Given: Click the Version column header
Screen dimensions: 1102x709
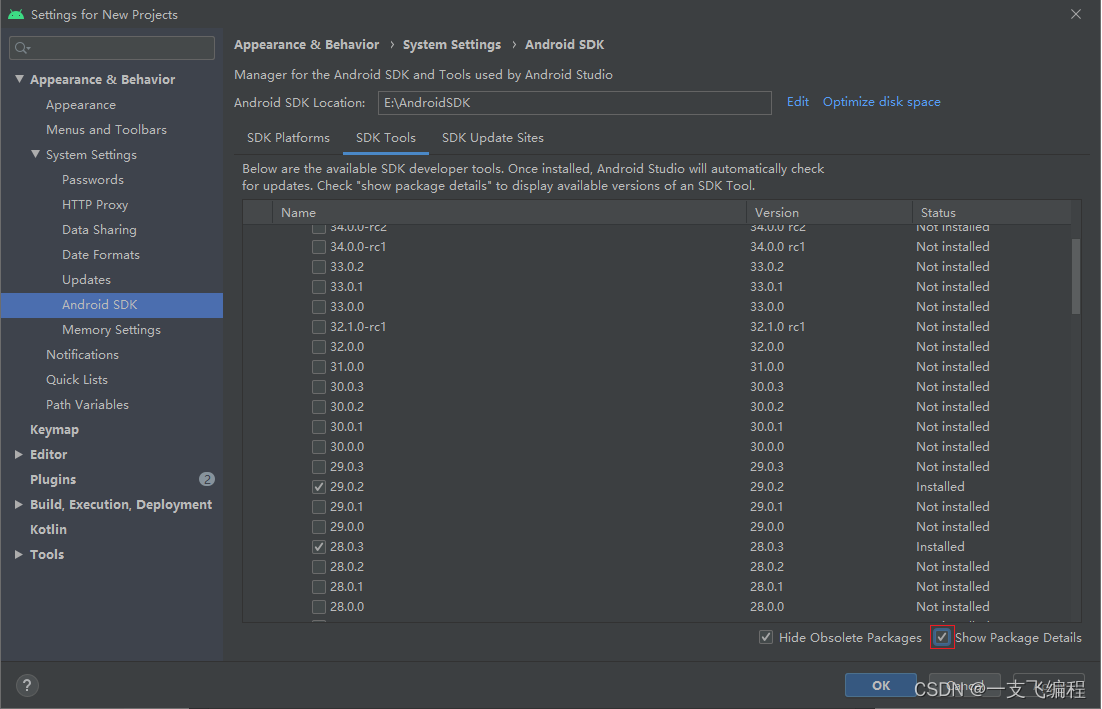Looking at the screenshot, I should point(829,212).
